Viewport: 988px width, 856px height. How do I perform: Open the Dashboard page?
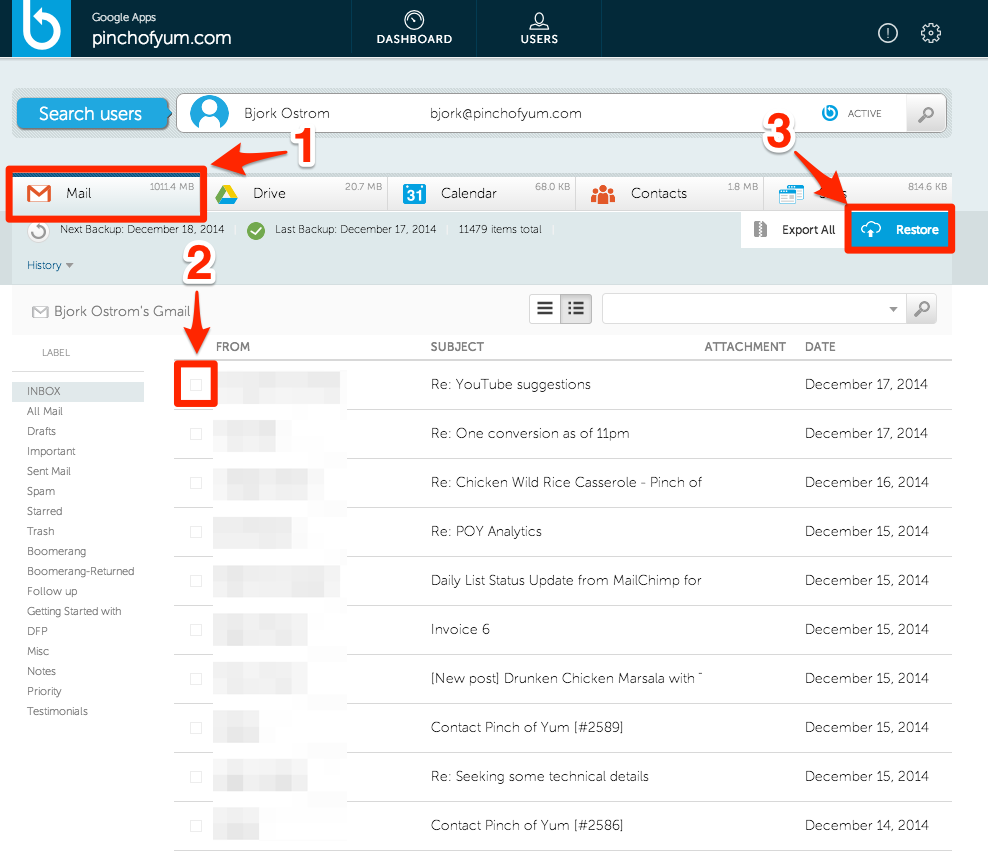(x=414, y=28)
